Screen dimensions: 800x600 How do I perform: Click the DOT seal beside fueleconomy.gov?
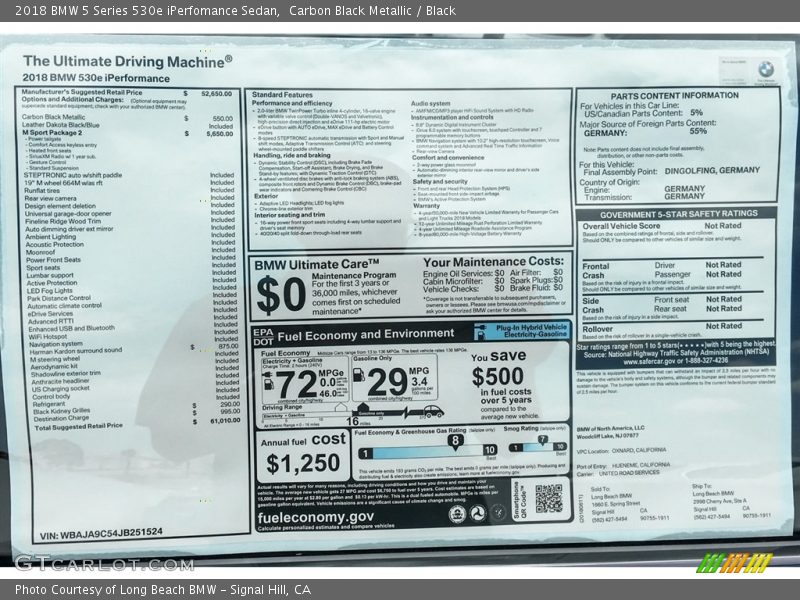(x=478, y=514)
